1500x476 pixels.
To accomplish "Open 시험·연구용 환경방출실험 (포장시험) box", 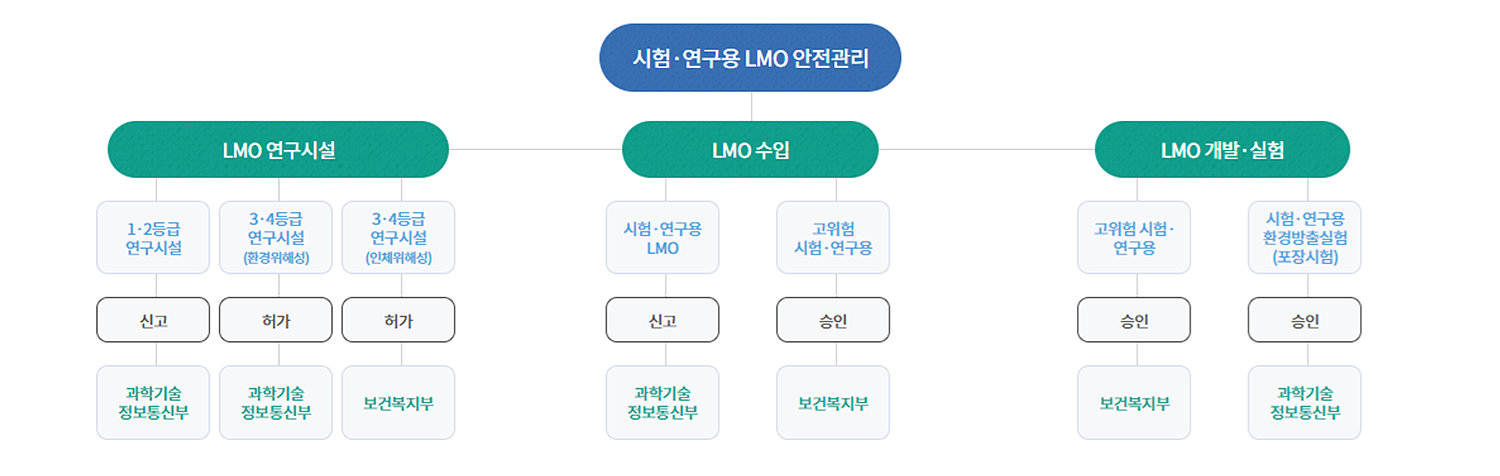I will [x=1304, y=238].
